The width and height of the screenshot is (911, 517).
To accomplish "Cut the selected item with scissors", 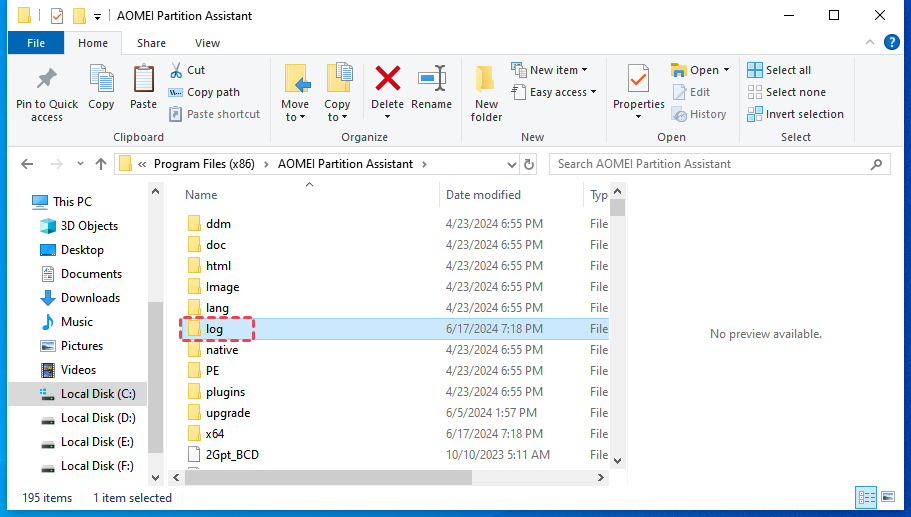I will pos(187,70).
